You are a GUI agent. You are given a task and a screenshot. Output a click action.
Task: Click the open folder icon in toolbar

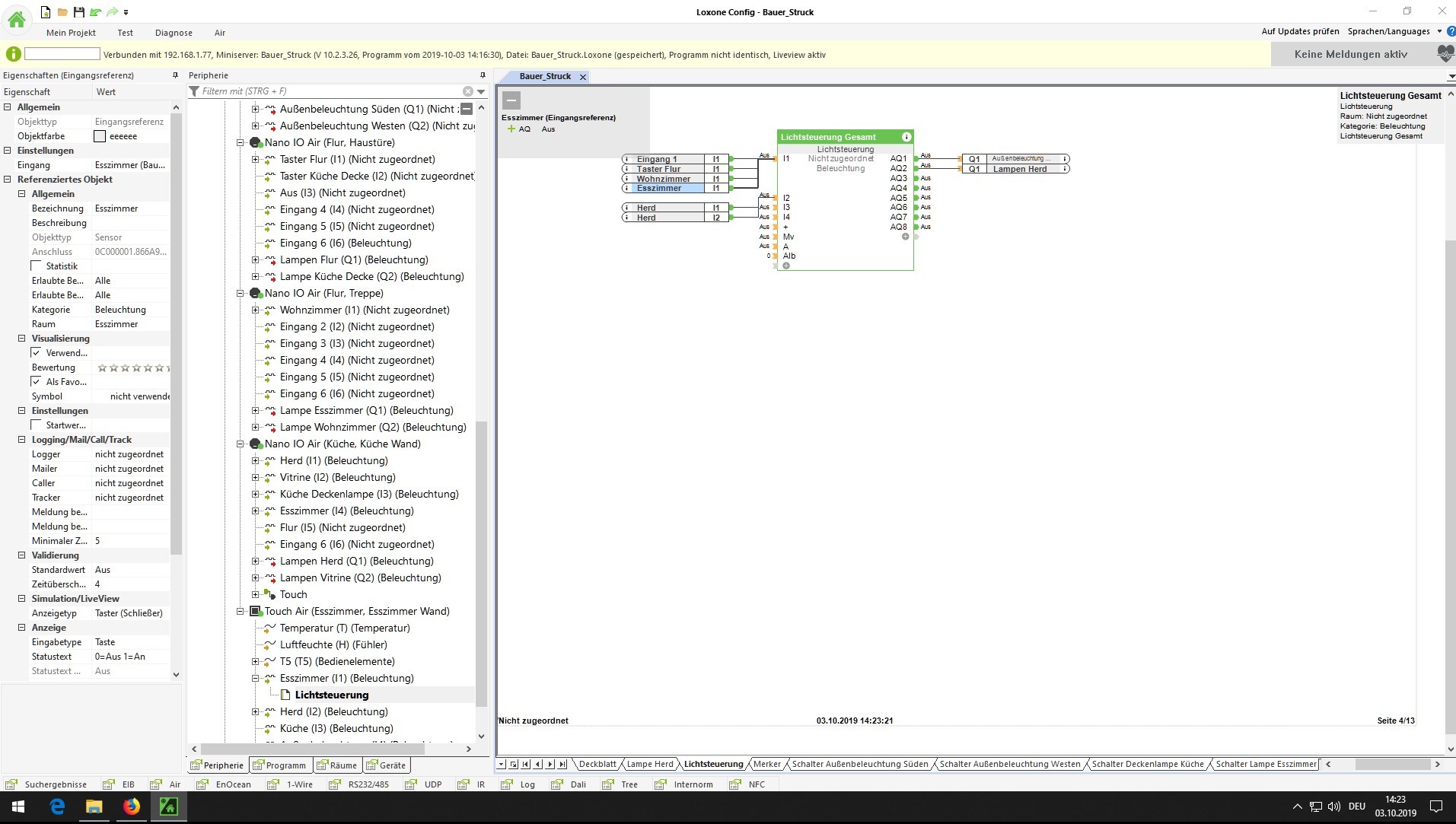click(x=62, y=12)
